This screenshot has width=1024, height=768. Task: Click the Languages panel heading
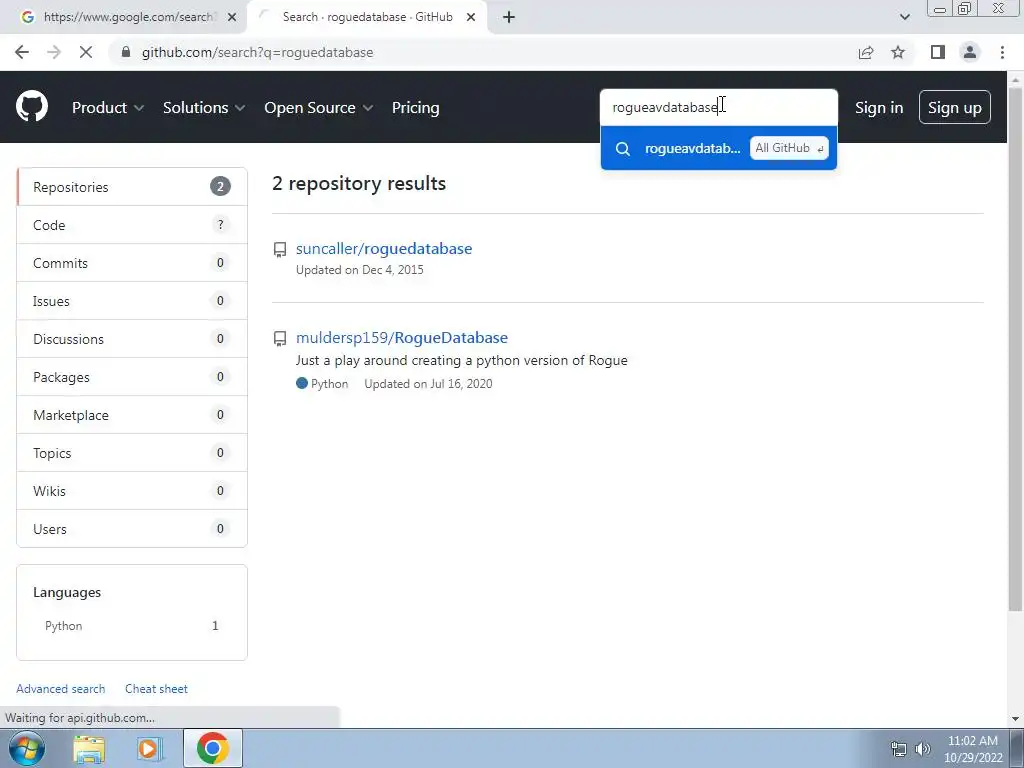pos(67,592)
